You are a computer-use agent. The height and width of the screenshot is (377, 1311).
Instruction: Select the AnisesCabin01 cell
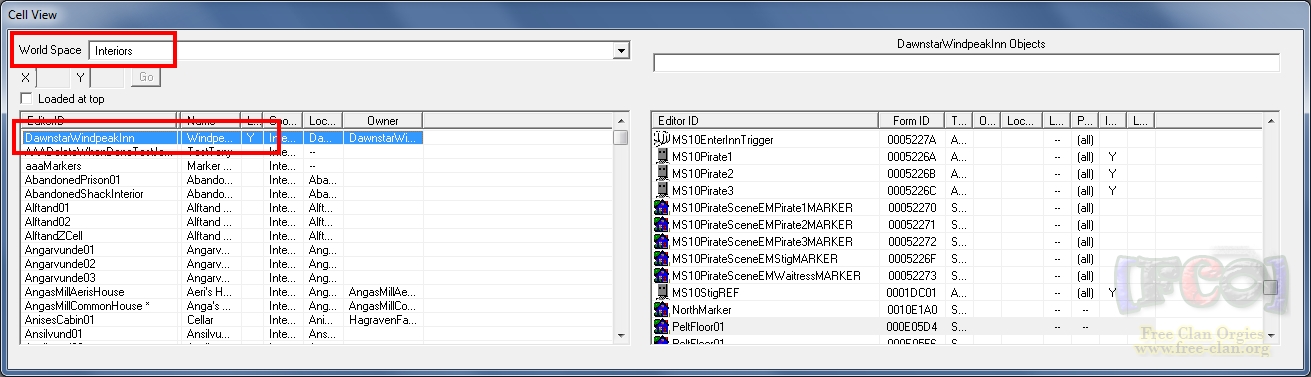(x=59, y=319)
